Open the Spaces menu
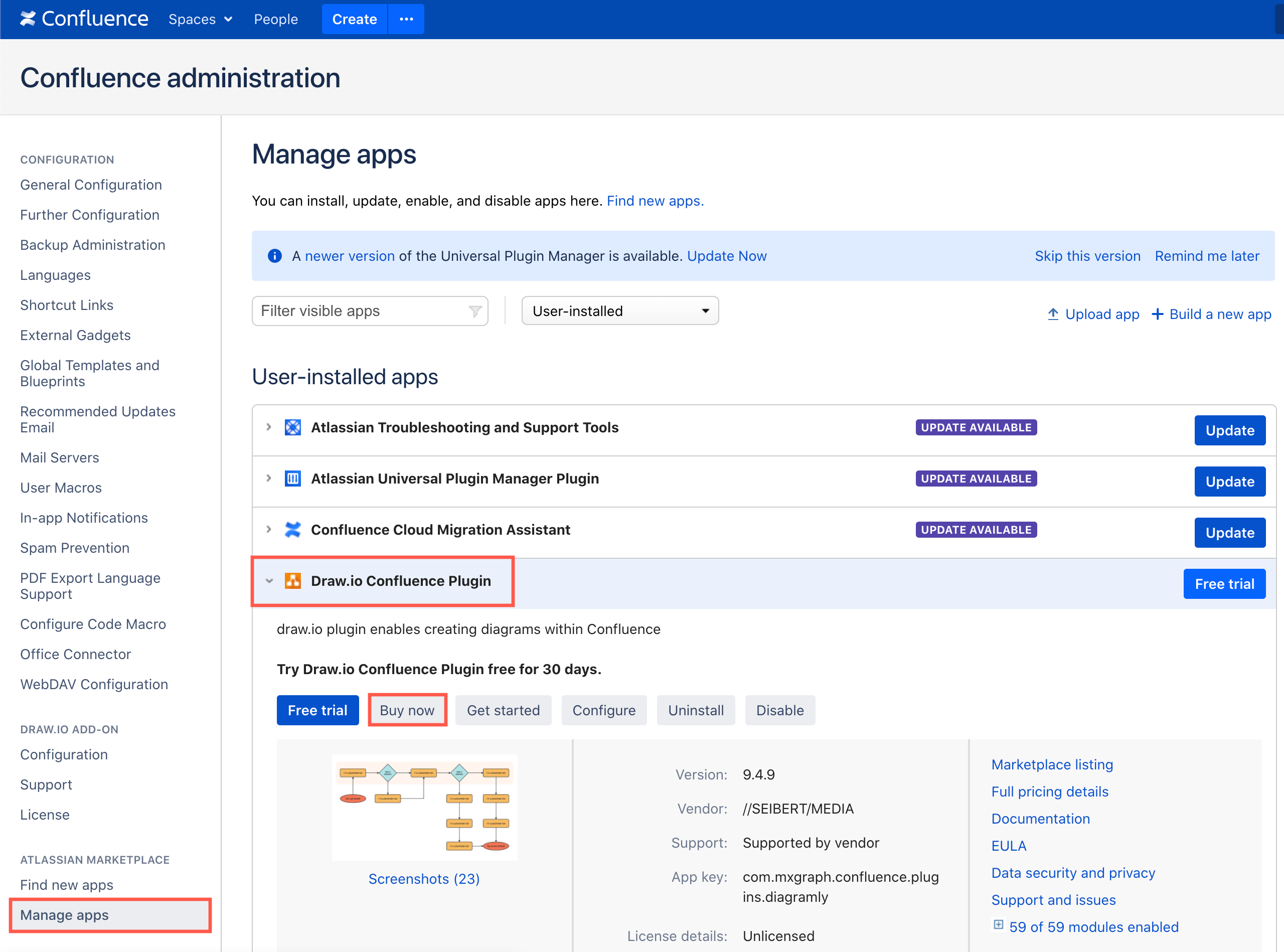The width and height of the screenshot is (1284, 952). point(200,19)
